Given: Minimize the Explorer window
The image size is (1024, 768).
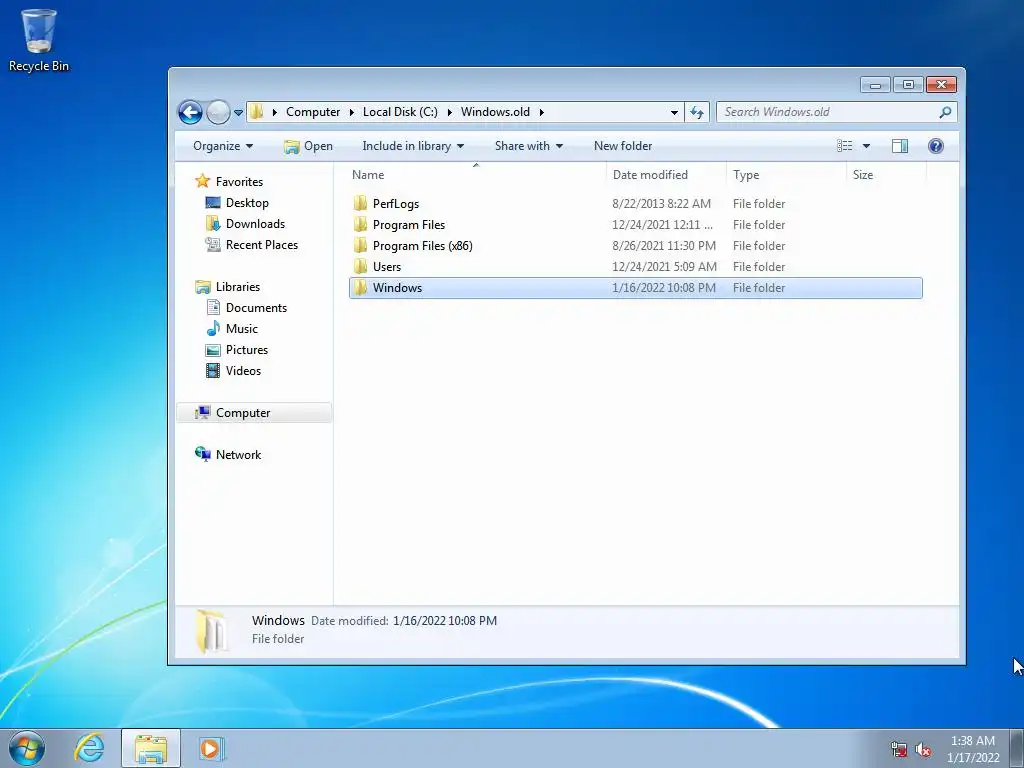Looking at the screenshot, I should [x=875, y=85].
